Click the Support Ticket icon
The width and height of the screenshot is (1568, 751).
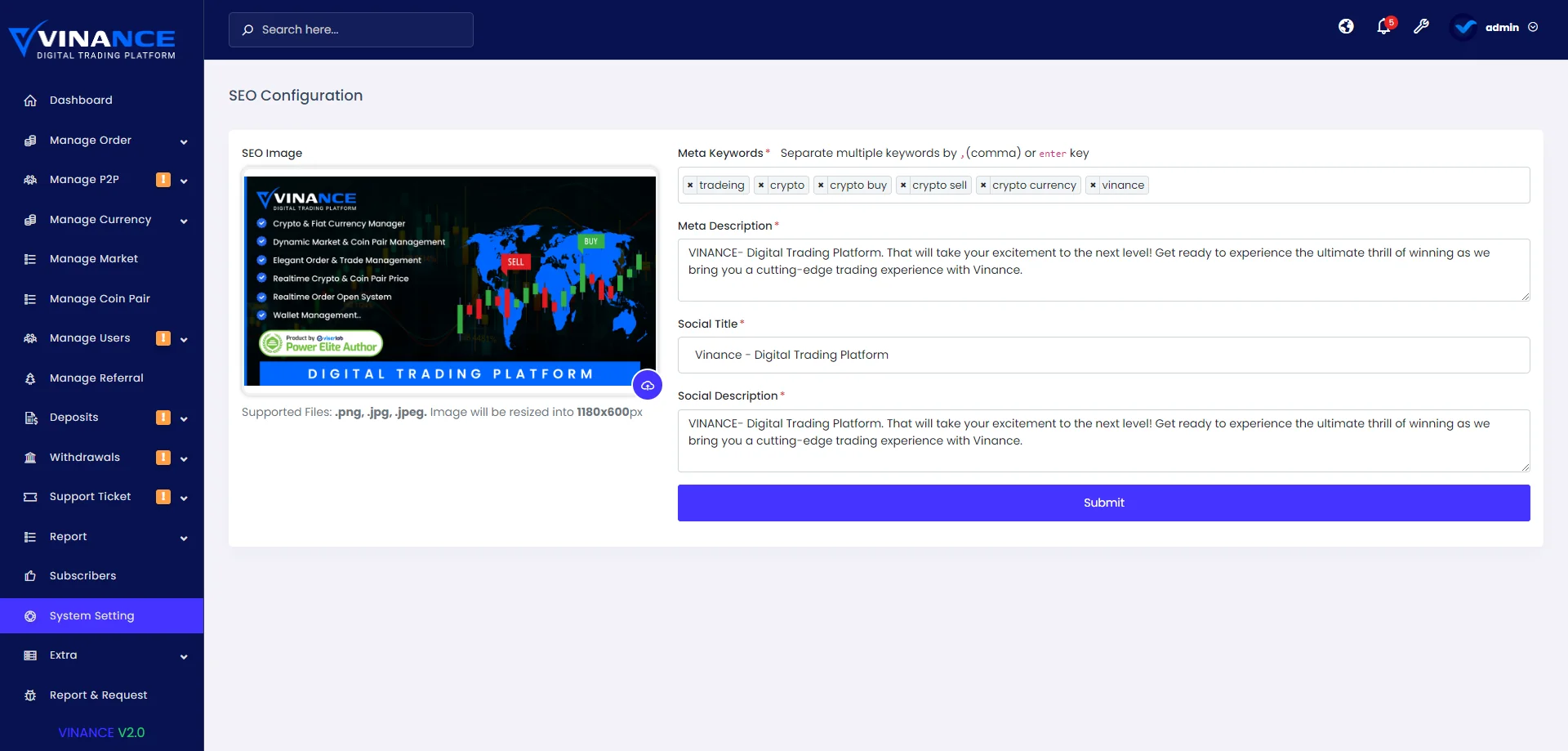(30, 497)
